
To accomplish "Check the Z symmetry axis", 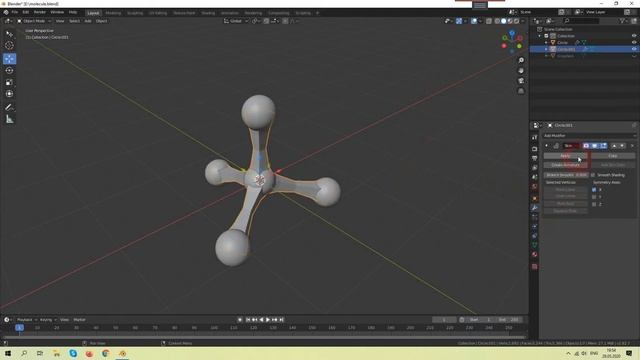I will pos(594,204).
